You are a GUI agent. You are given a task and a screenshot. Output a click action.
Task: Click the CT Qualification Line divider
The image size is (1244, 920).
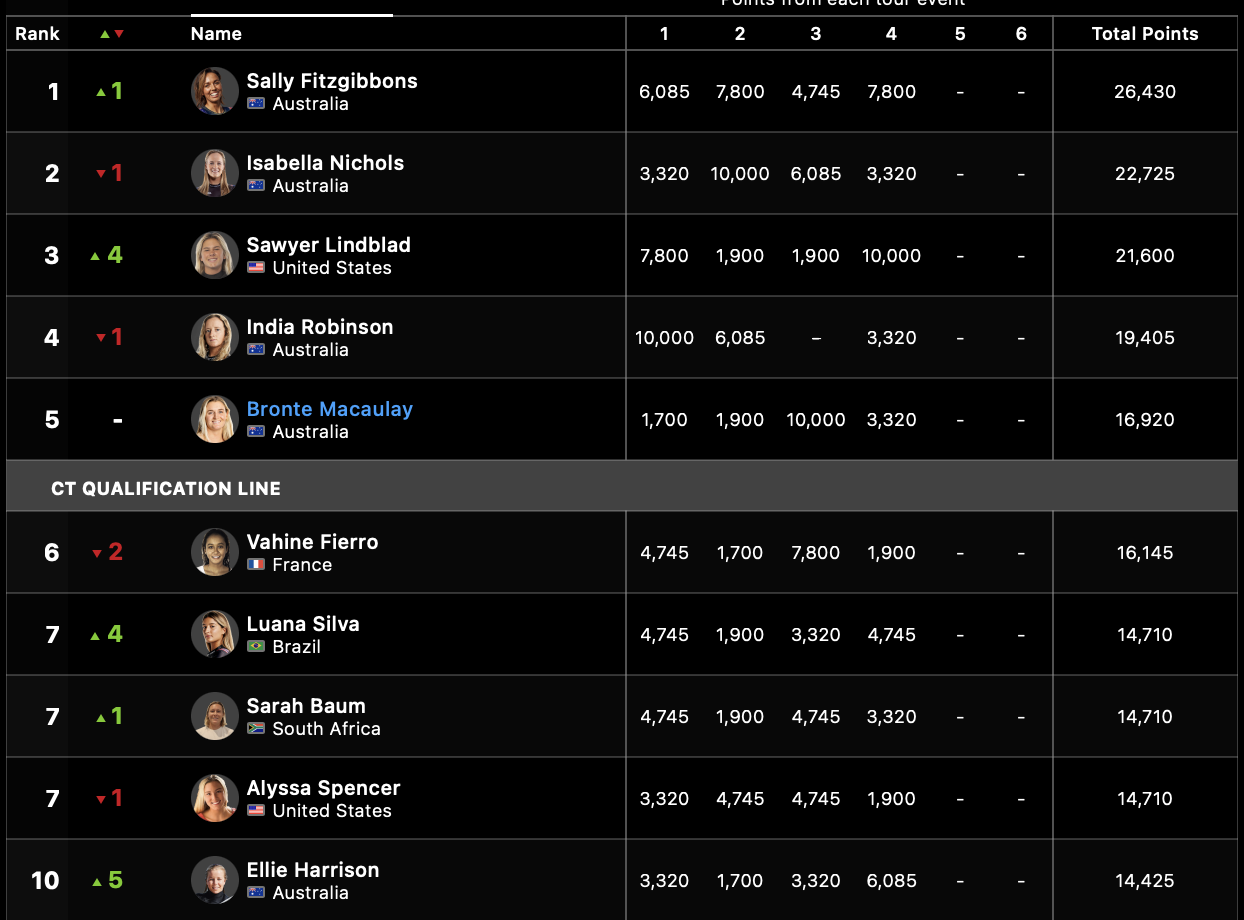[622, 488]
